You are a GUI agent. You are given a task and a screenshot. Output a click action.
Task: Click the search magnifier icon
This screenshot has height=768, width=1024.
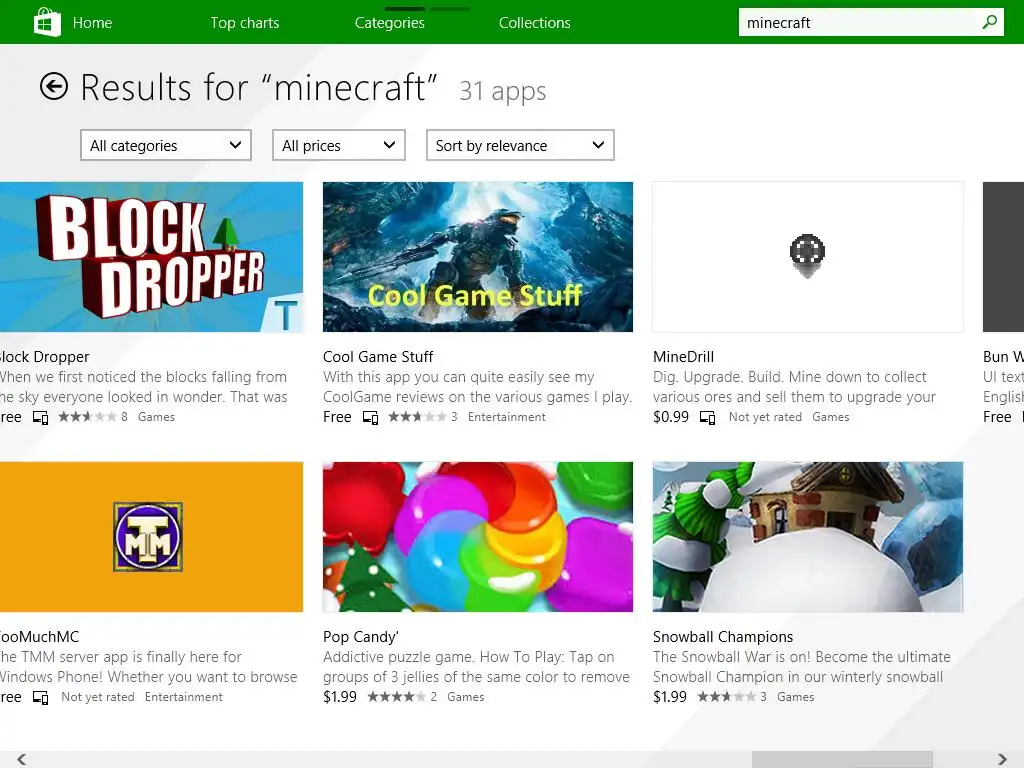point(989,22)
